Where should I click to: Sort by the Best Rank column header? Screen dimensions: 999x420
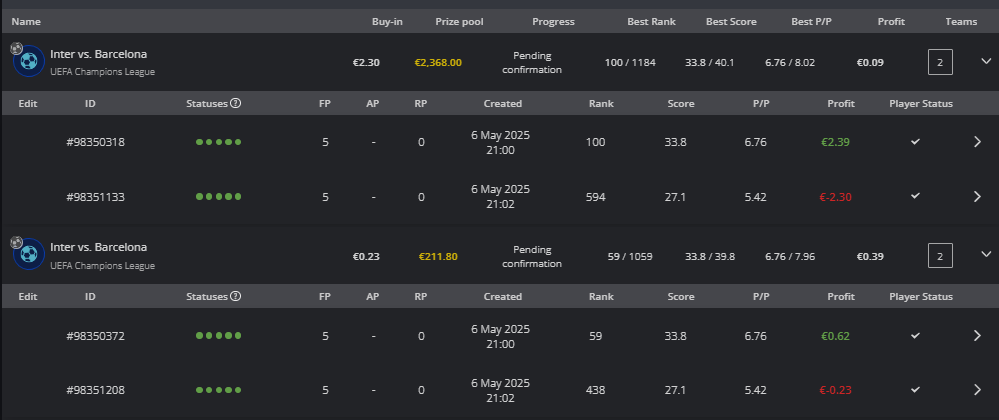[x=651, y=22]
